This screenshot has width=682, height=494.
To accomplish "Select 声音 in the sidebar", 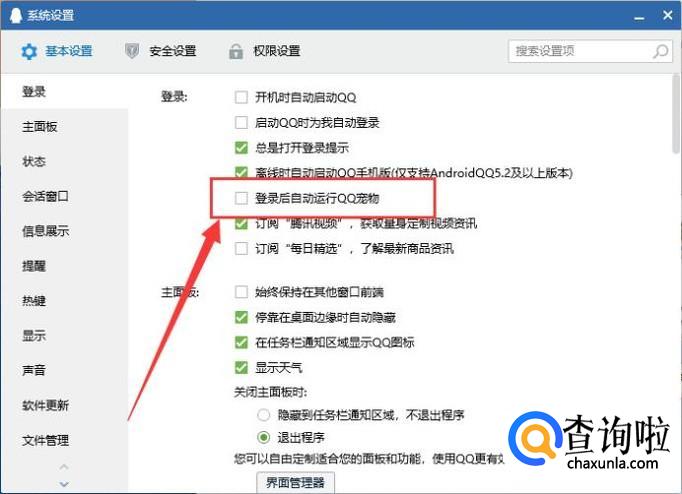I will (x=64, y=370).
